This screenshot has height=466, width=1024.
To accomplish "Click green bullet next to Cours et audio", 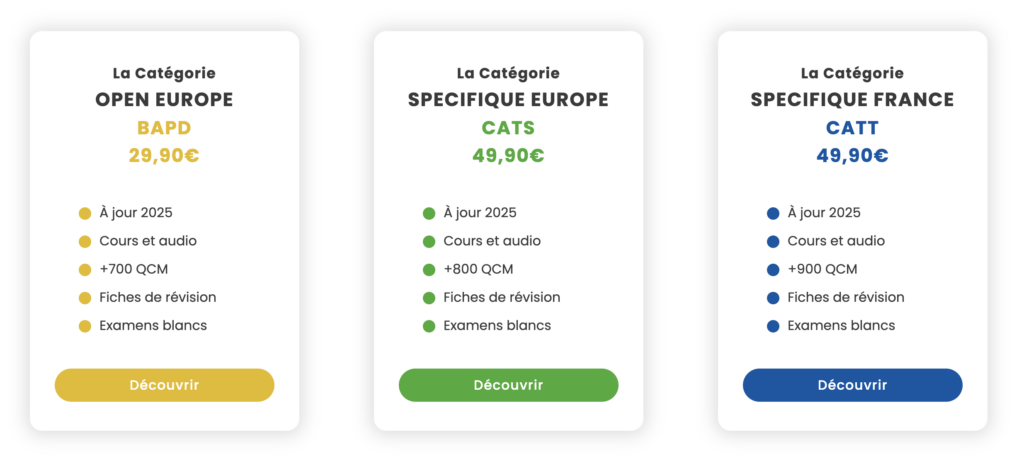I will (429, 242).
